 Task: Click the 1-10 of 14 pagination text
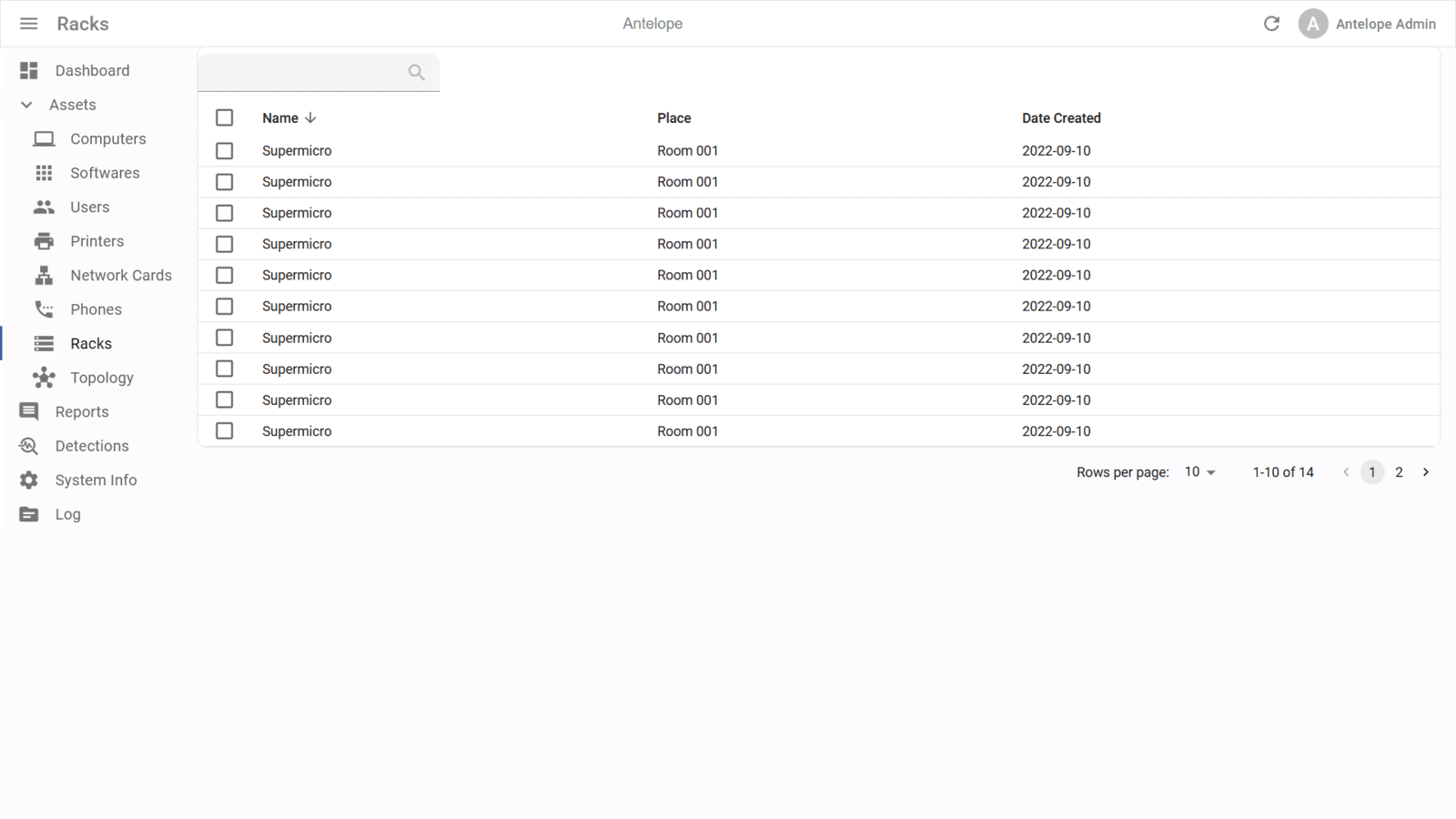tap(1283, 472)
